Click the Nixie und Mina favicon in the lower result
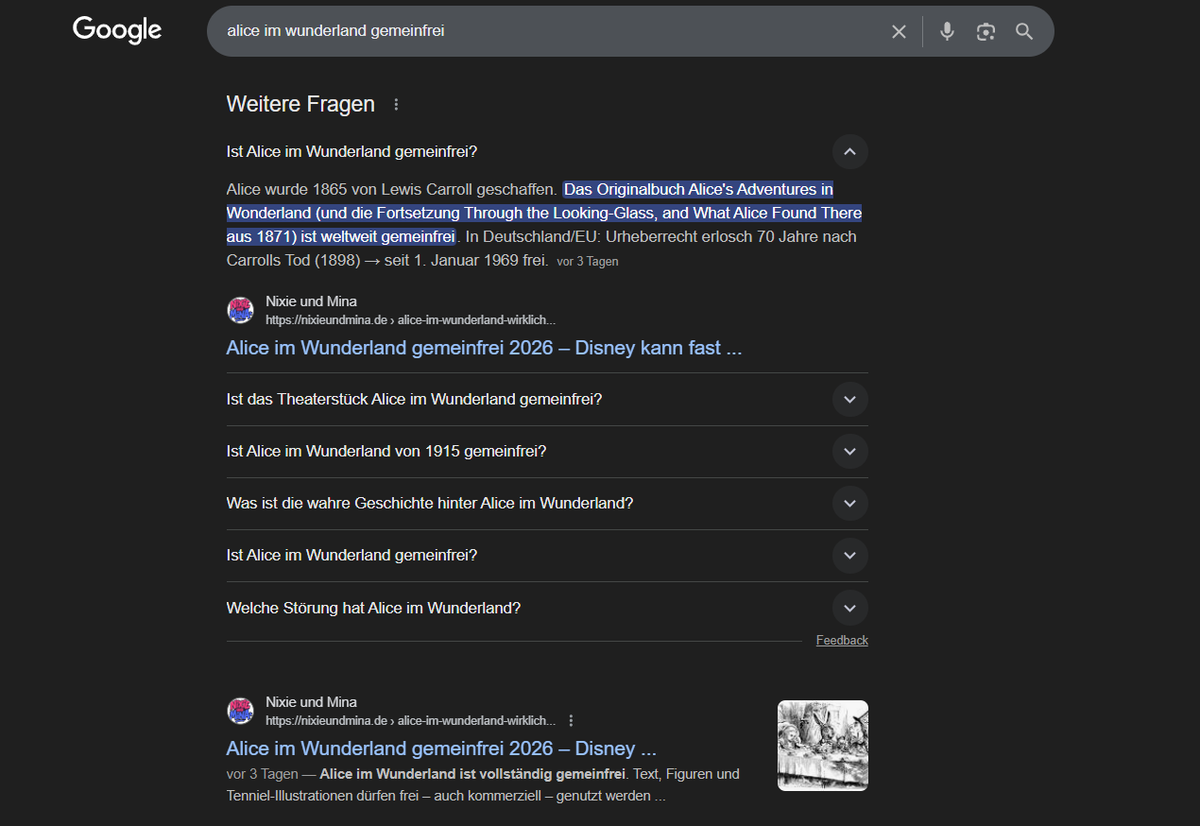 240,711
